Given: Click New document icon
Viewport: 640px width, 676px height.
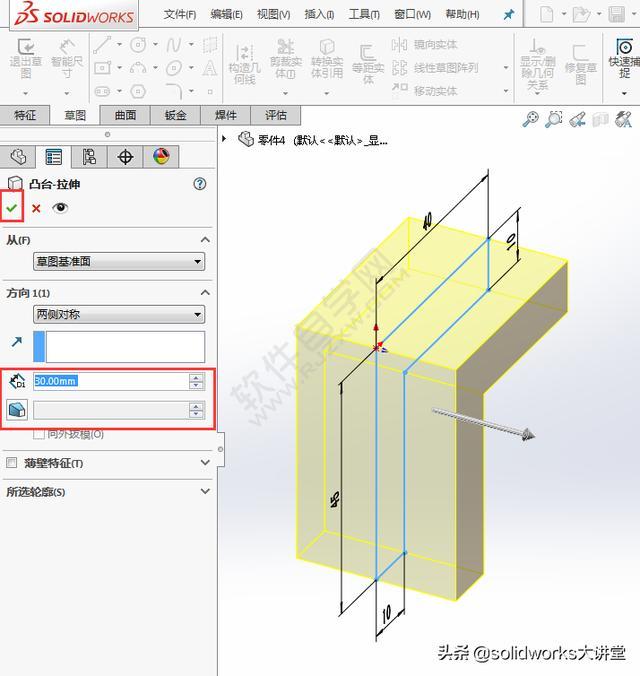Looking at the screenshot, I should [x=546, y=15].
